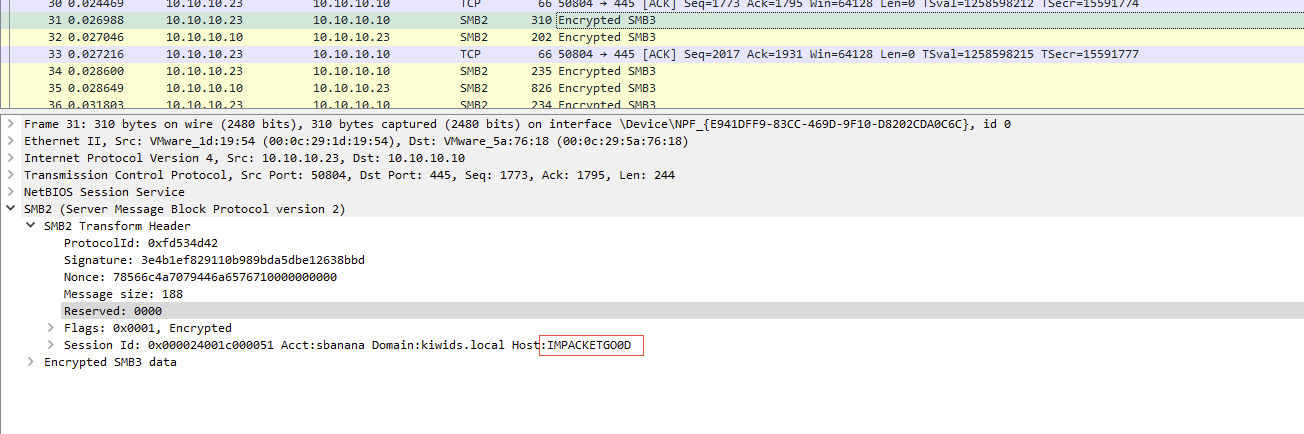Click the Info cell of packet 31

tap(607, 20)
